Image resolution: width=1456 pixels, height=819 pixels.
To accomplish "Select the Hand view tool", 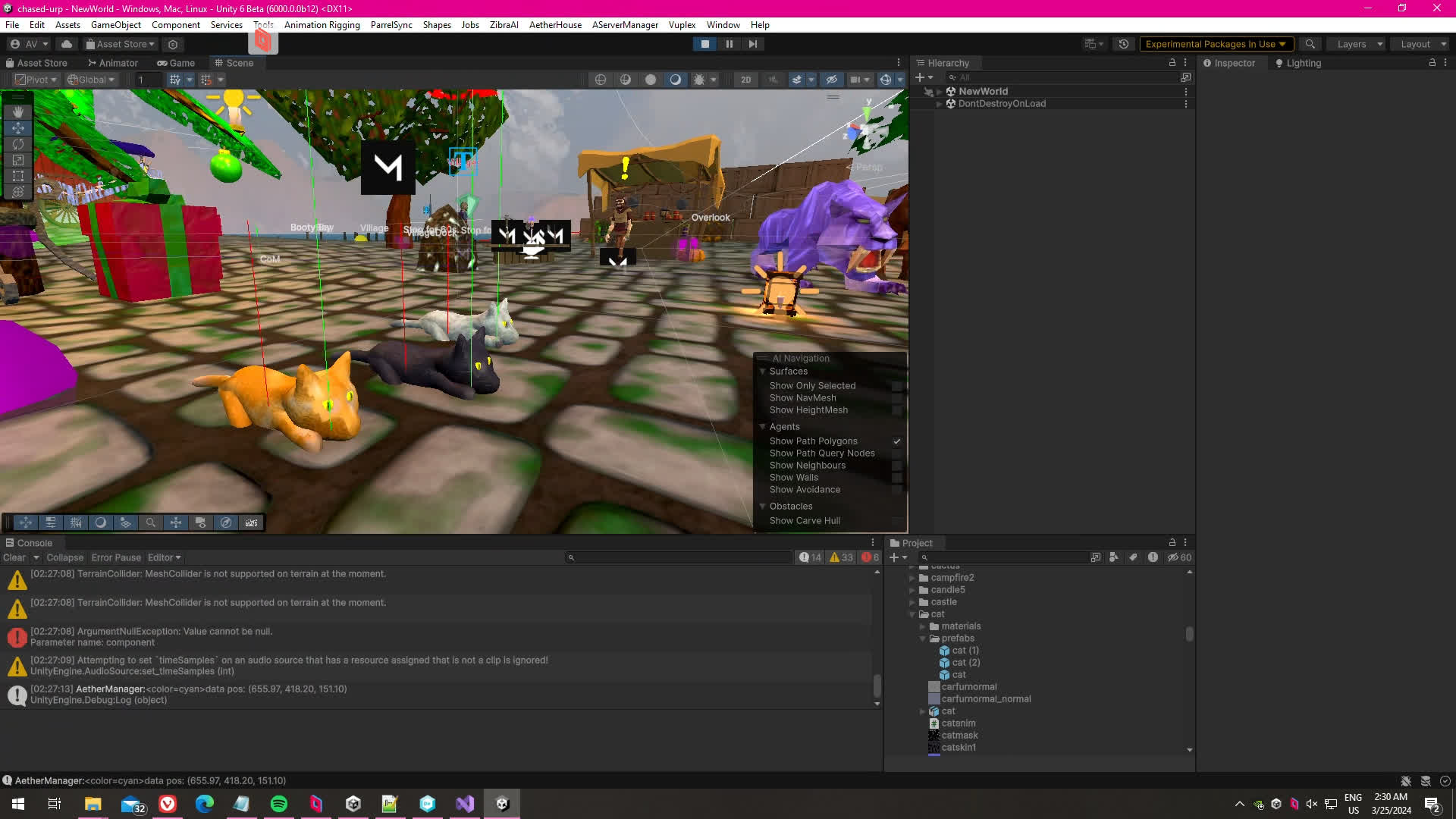I will 18,111.
